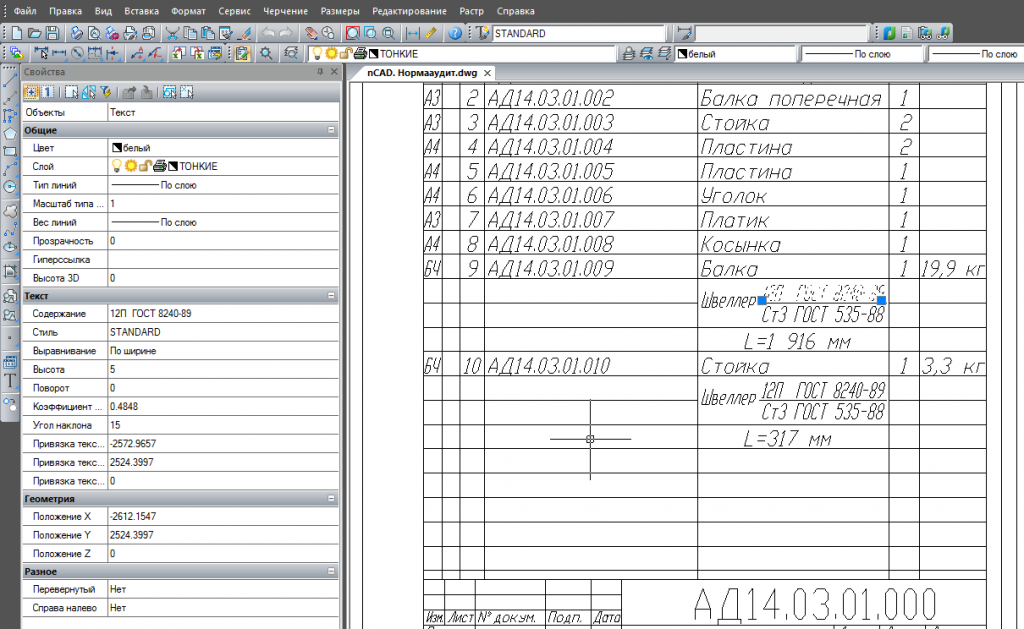The image size is (1024, 629).
Task: Click the Высота value 5 field
Action: pyautogui.click(x=223, y=369)
